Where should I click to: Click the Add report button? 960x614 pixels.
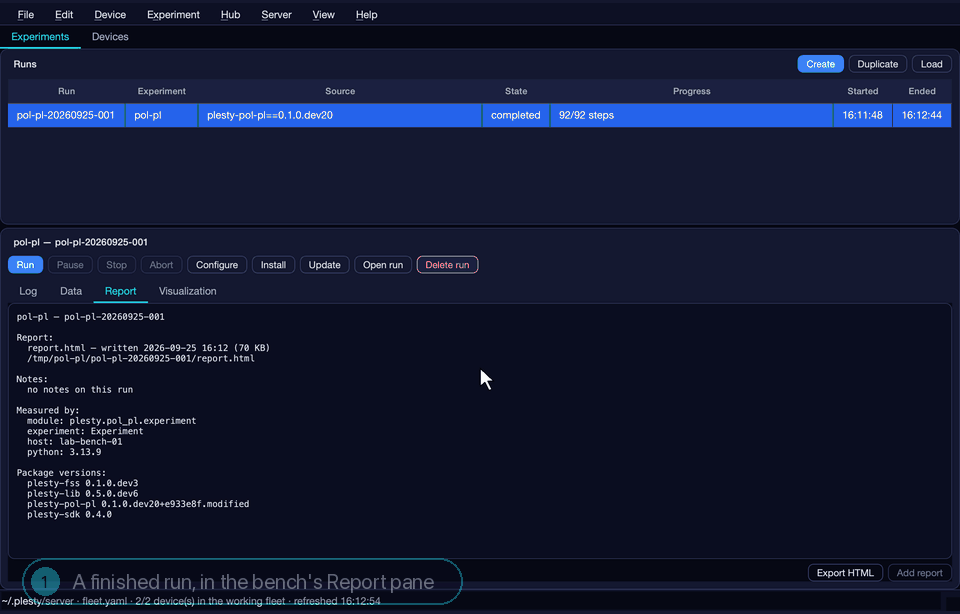coord(920,573)
